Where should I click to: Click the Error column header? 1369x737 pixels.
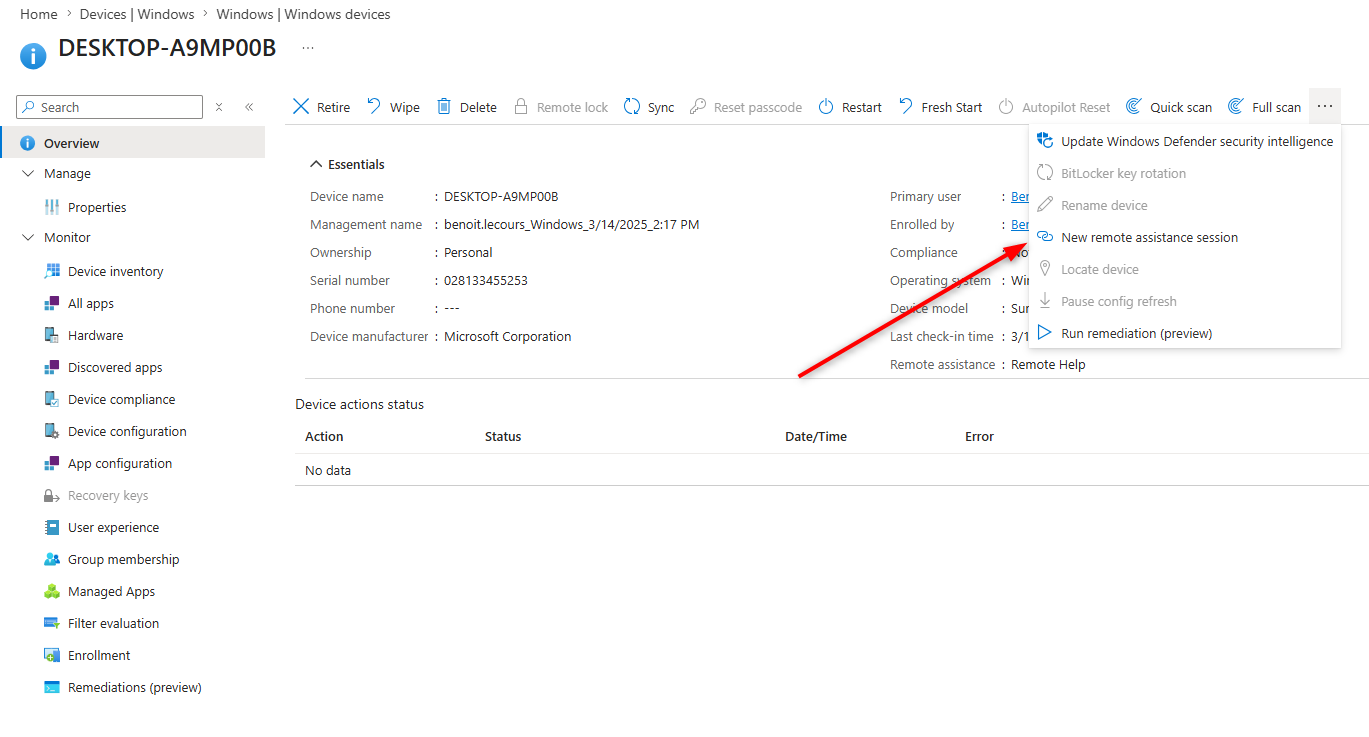(980, 436)
